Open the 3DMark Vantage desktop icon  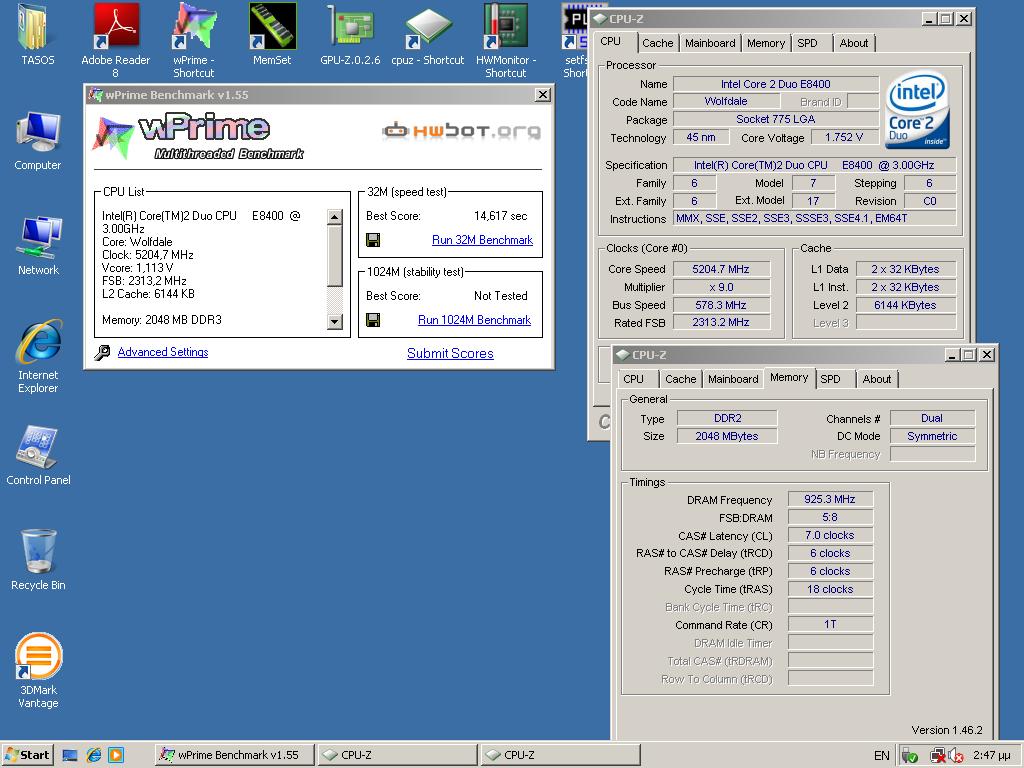[x=39, y=656]
